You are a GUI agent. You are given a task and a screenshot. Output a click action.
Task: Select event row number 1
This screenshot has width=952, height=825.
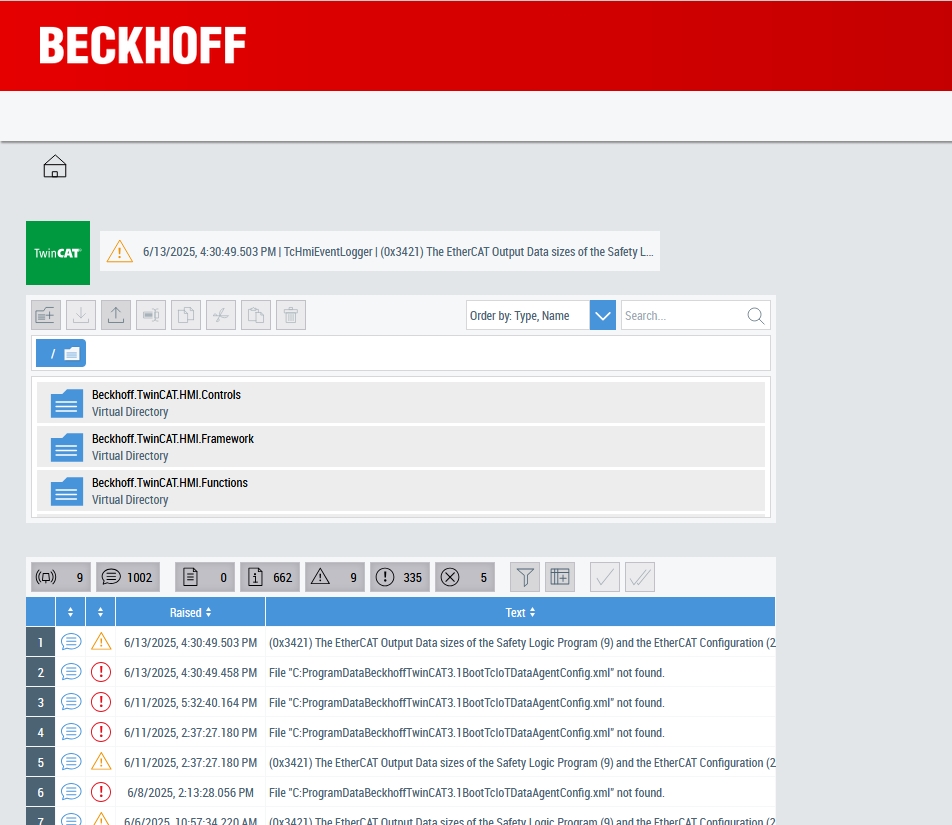[x=41, y=642]
